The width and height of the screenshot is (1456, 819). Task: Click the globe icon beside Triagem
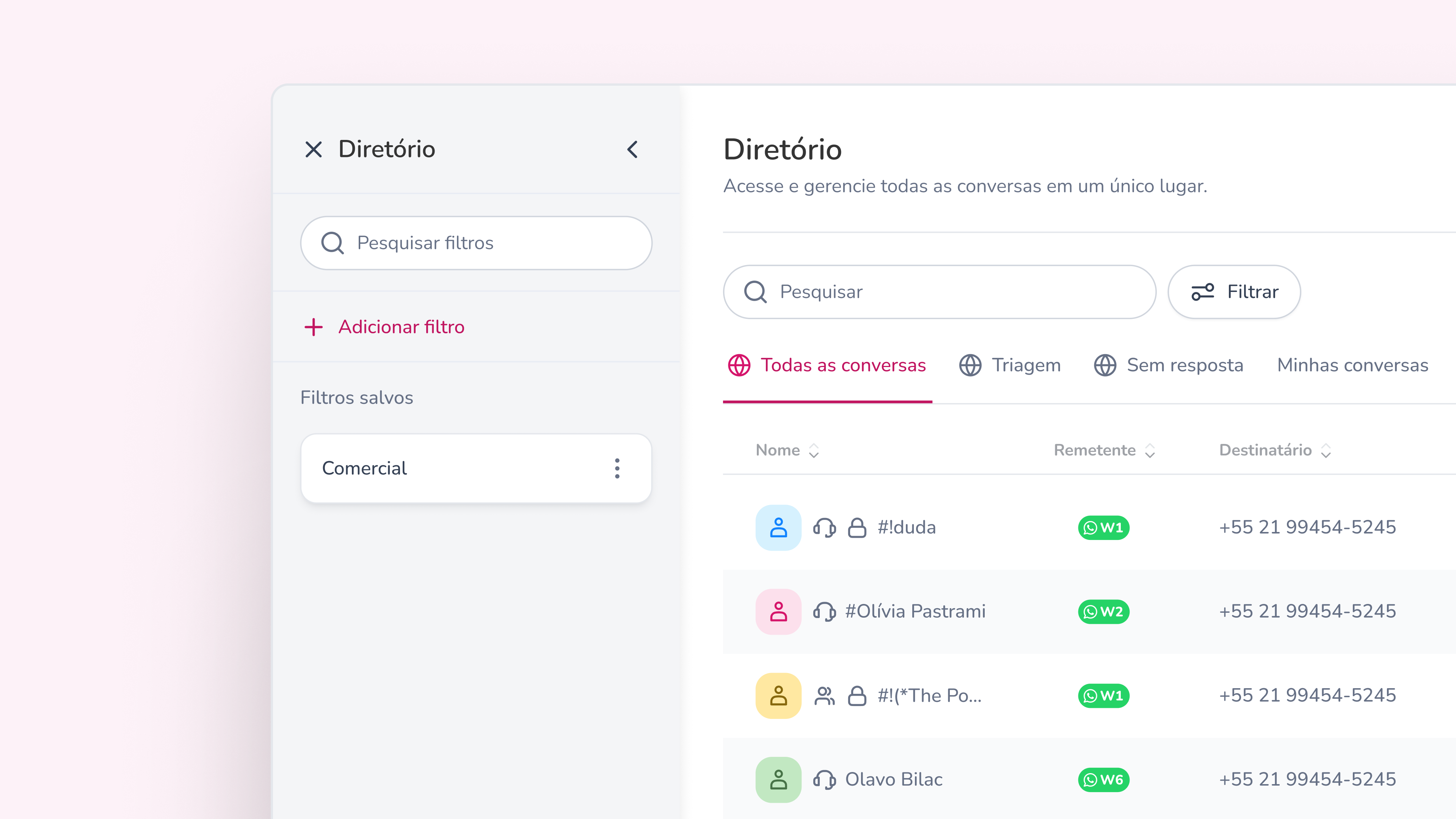[970, 365]
